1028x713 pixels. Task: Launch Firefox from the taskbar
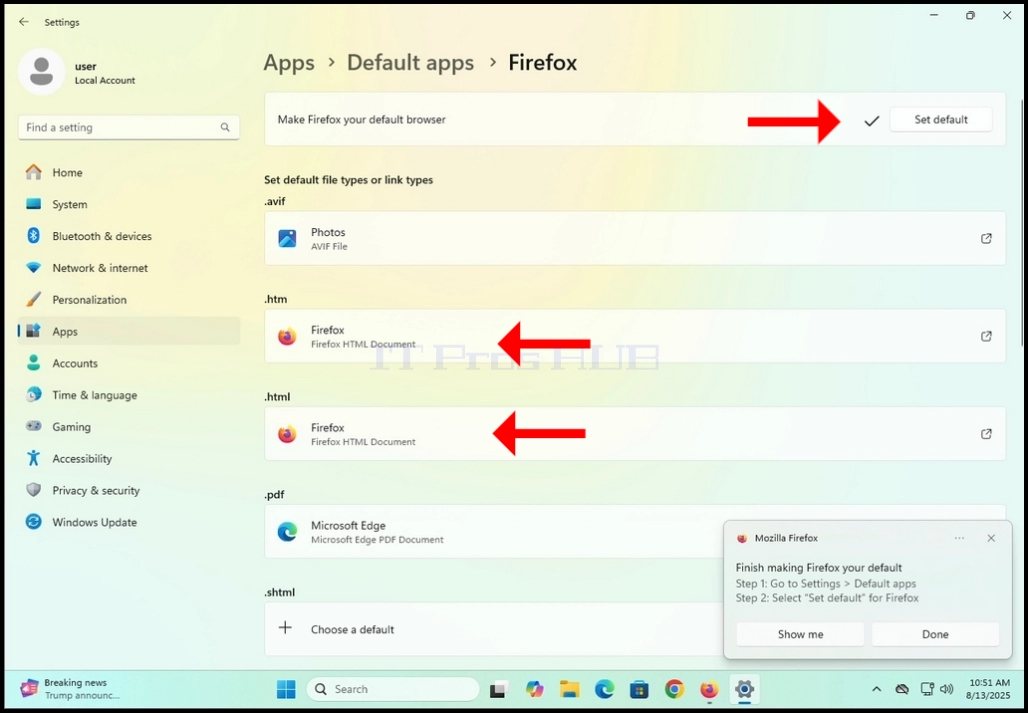click(x=709, y=689)
